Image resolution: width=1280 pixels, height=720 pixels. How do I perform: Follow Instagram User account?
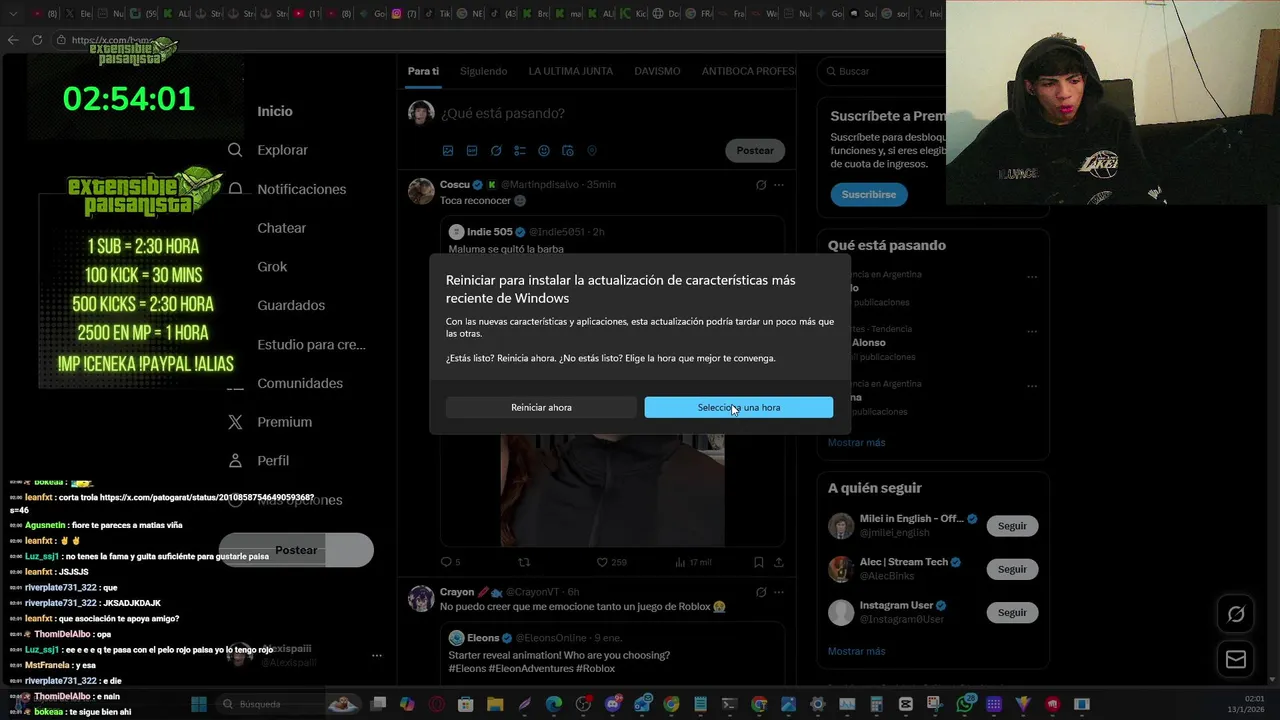pos(1012,612)
